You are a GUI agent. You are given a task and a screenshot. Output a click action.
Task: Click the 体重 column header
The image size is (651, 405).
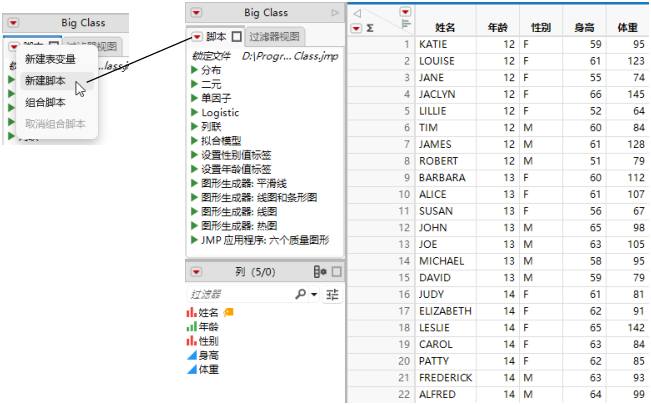(x=627, y=27)
